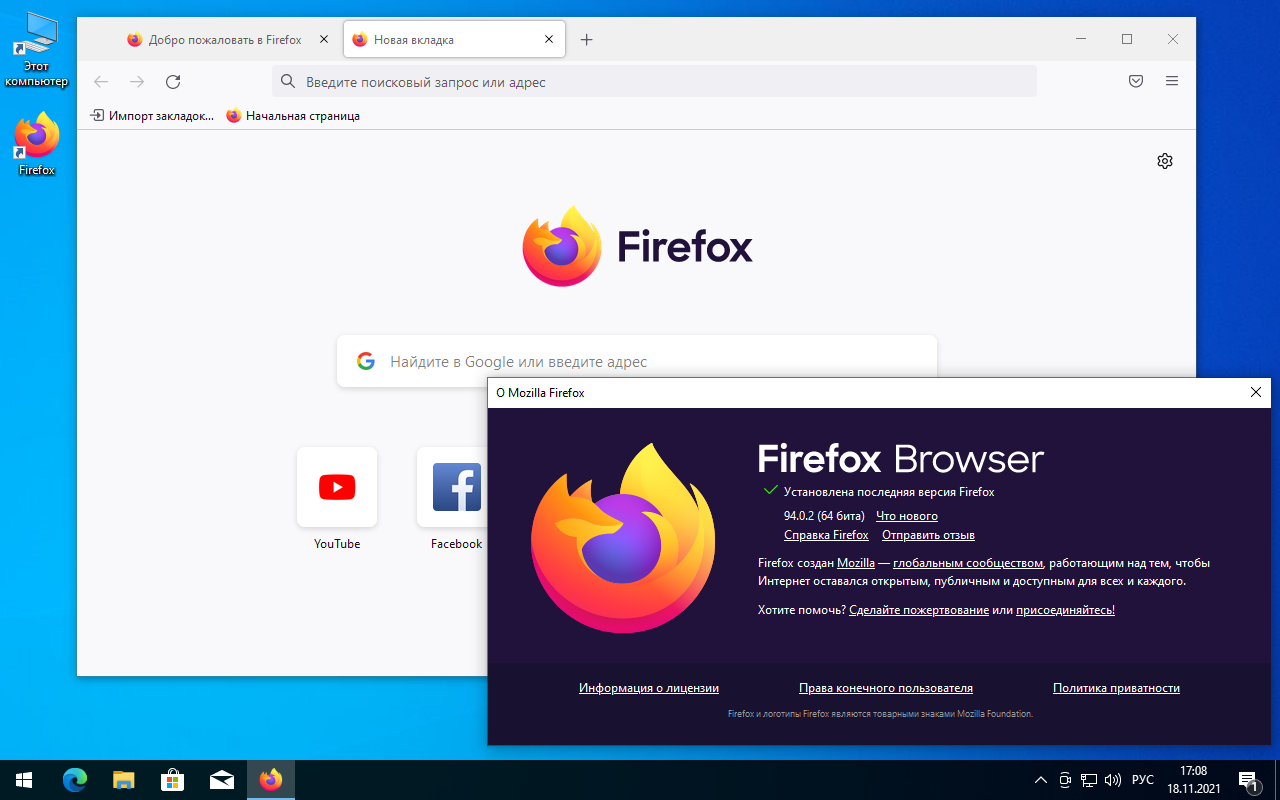Click the Google search box on page
Image resolution: width=1280 pixels, height=800 pixels.
tap(637, 361)
